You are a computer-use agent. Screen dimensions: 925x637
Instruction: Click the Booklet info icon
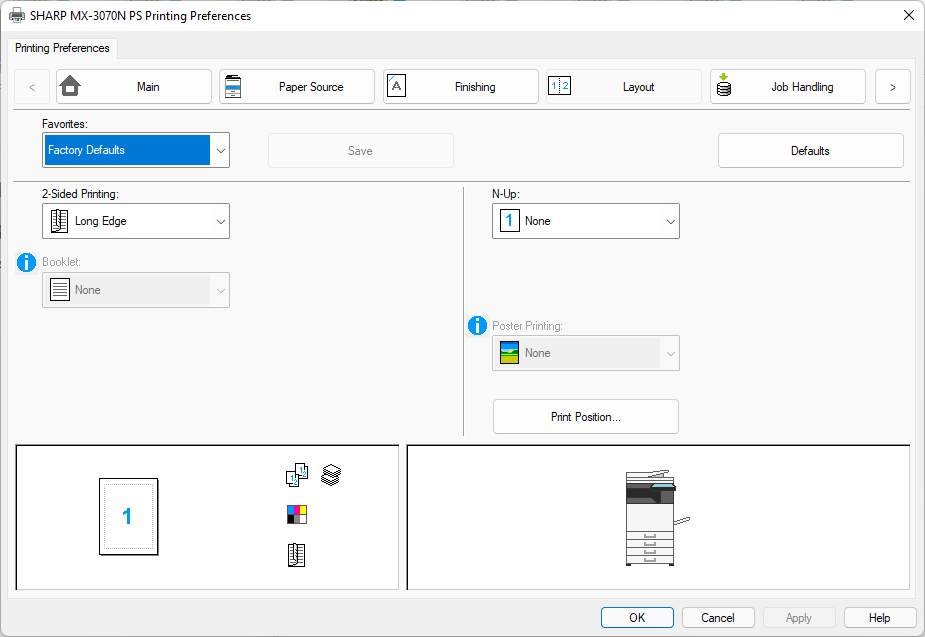(x=27, y=263)
